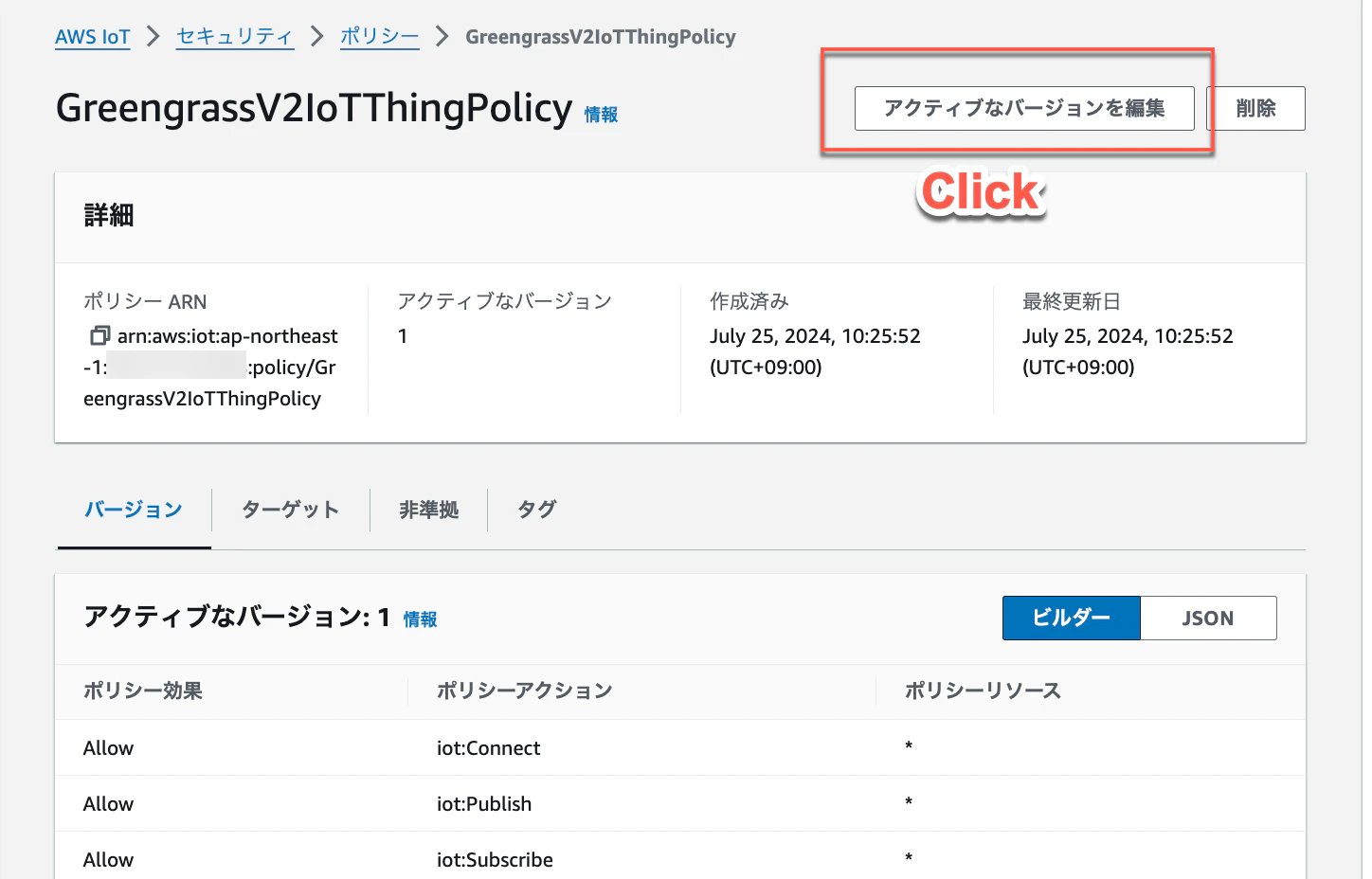Viewport: 1372px width, 879px height.
Task: Click the アクティブなバージョン: 1 section heading
Action: 237,618
